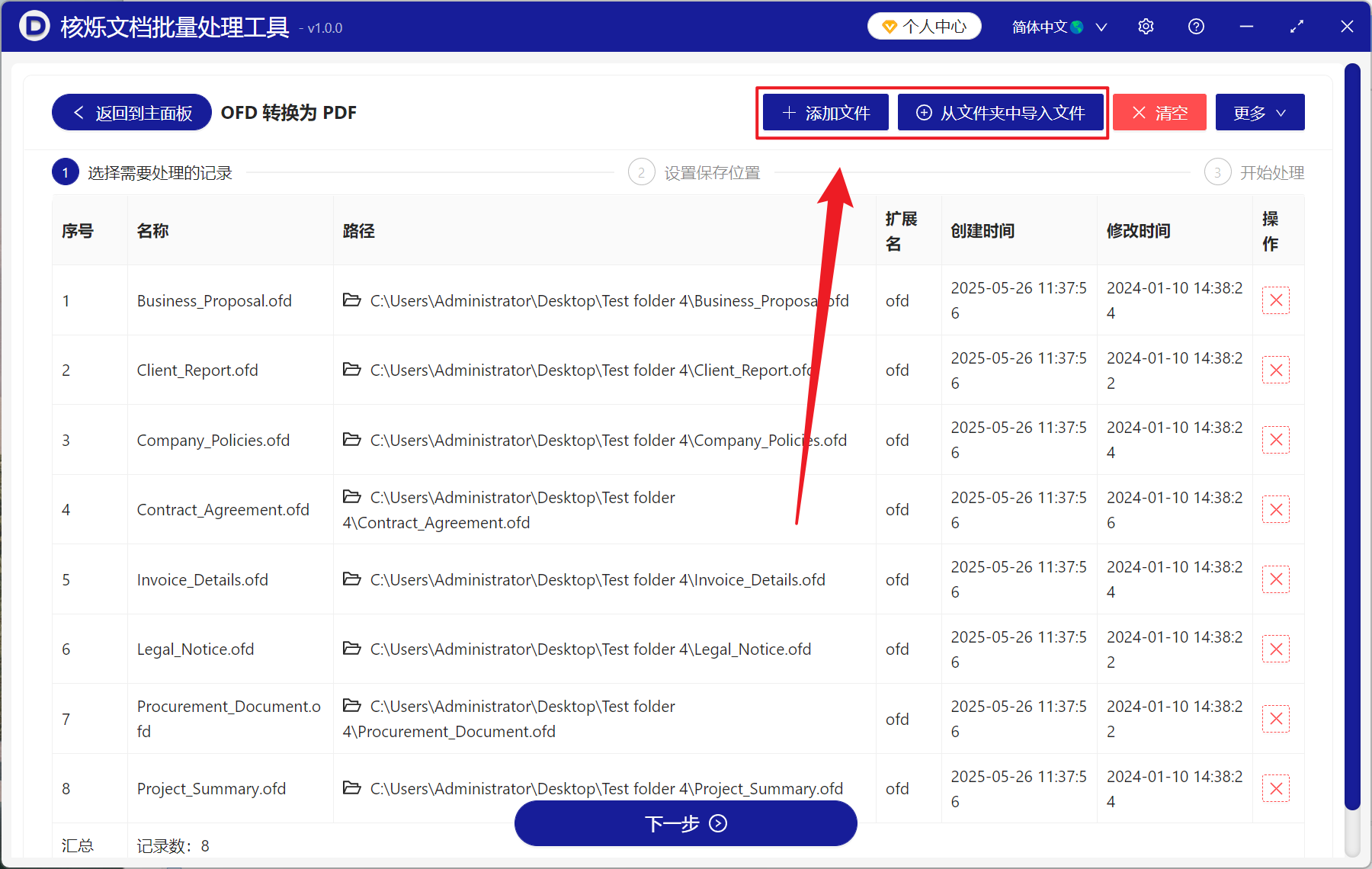Open settings via the gear icon
The height and width of the screenshot is (869, 1372).
[1146, 27]
